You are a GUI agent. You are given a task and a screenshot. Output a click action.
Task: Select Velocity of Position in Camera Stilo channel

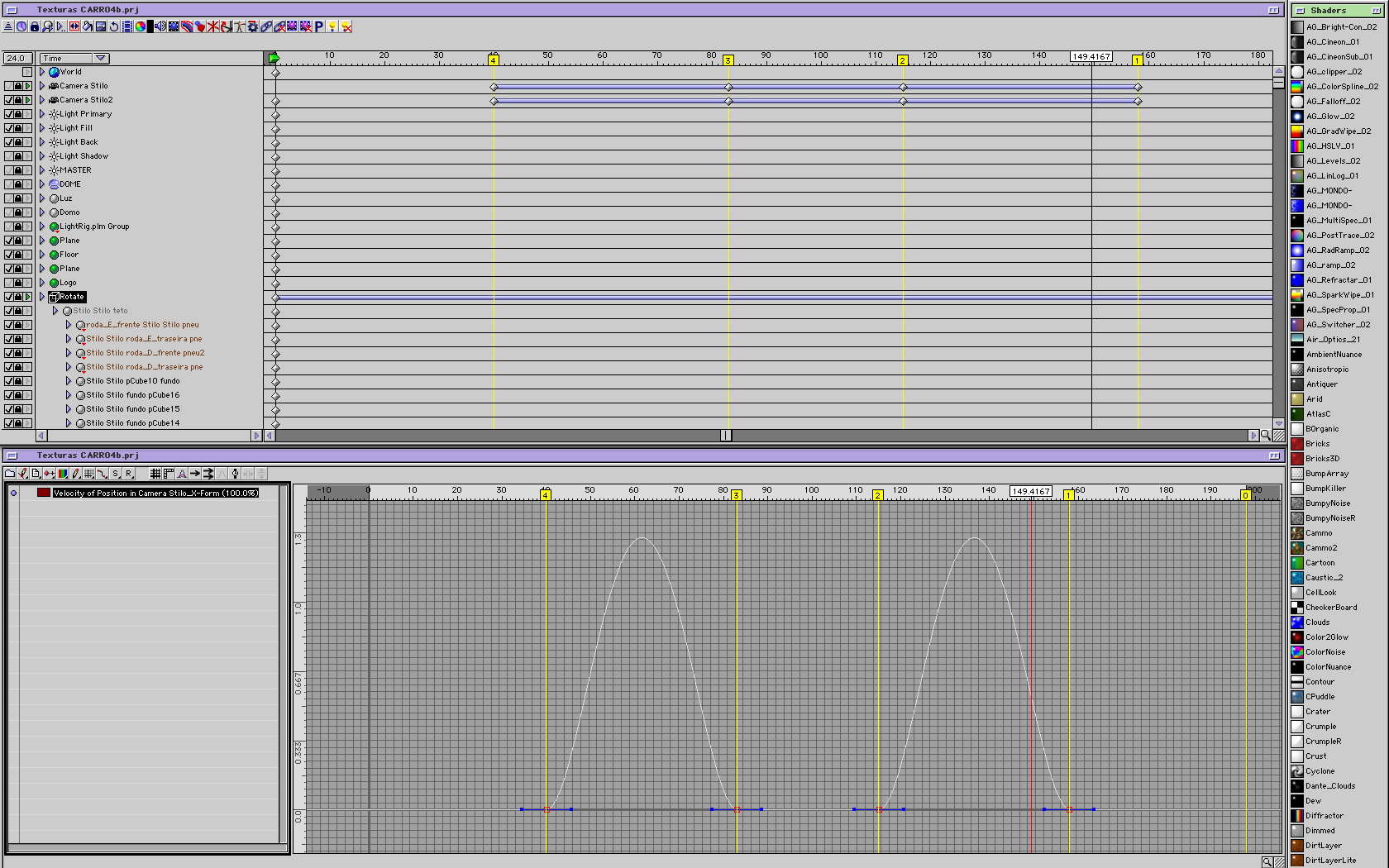point(155,493)
